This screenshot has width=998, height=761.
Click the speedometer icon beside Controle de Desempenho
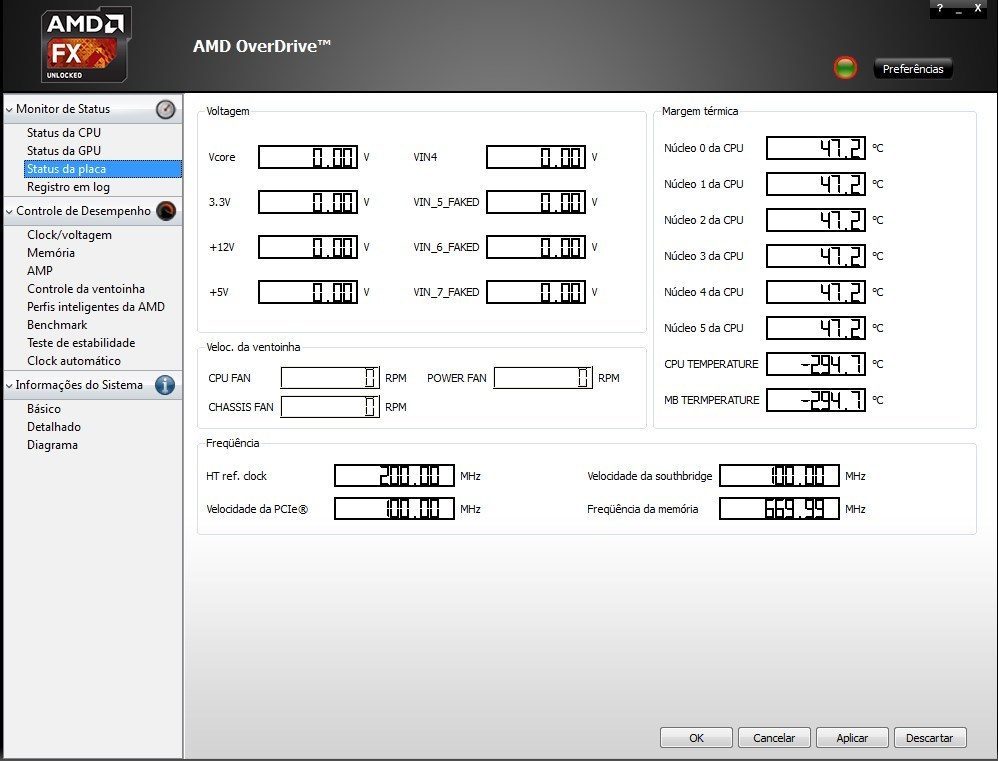pyautogui.click(x=166, y=211)
